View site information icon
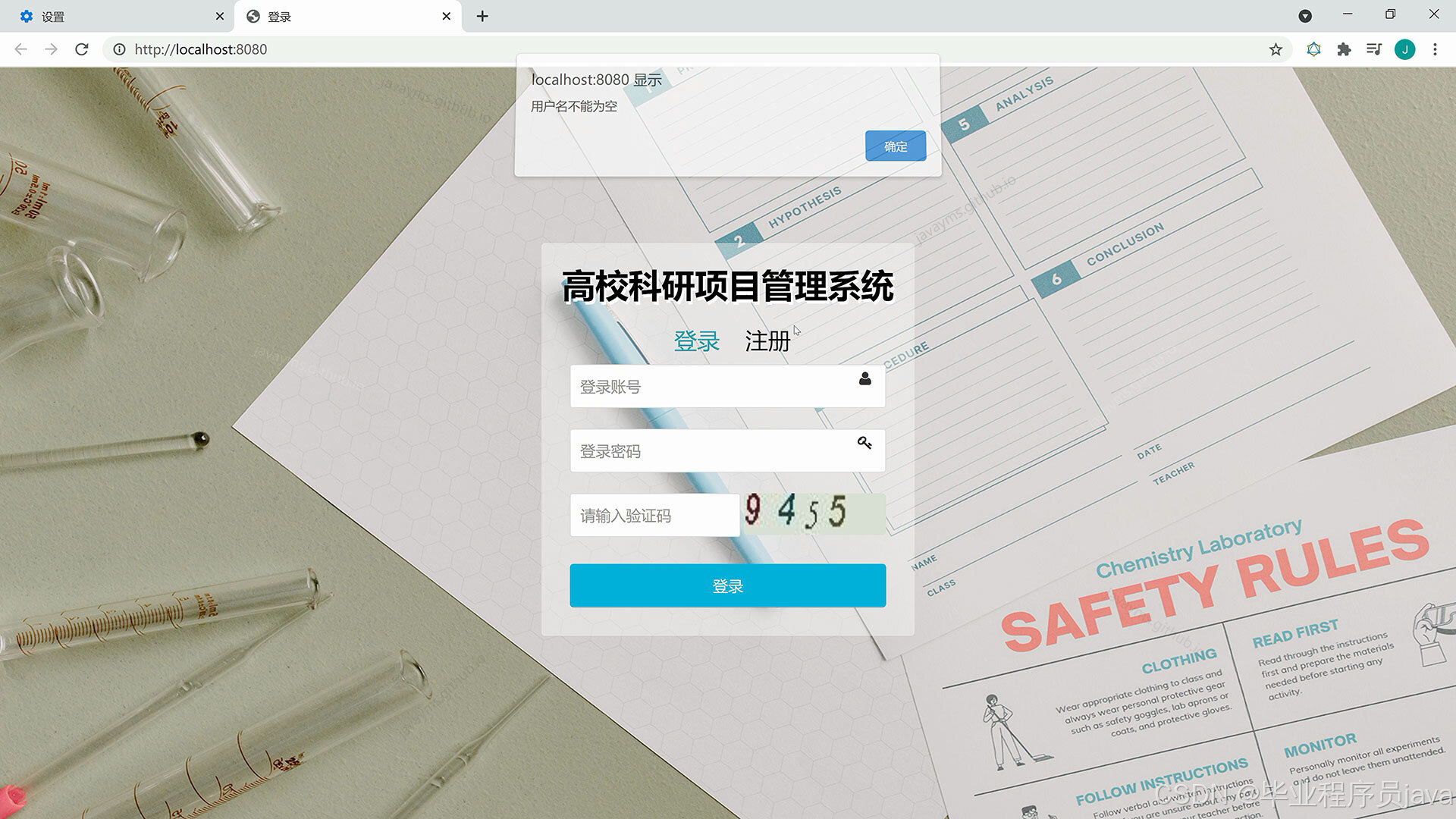 tap(119, 49)
